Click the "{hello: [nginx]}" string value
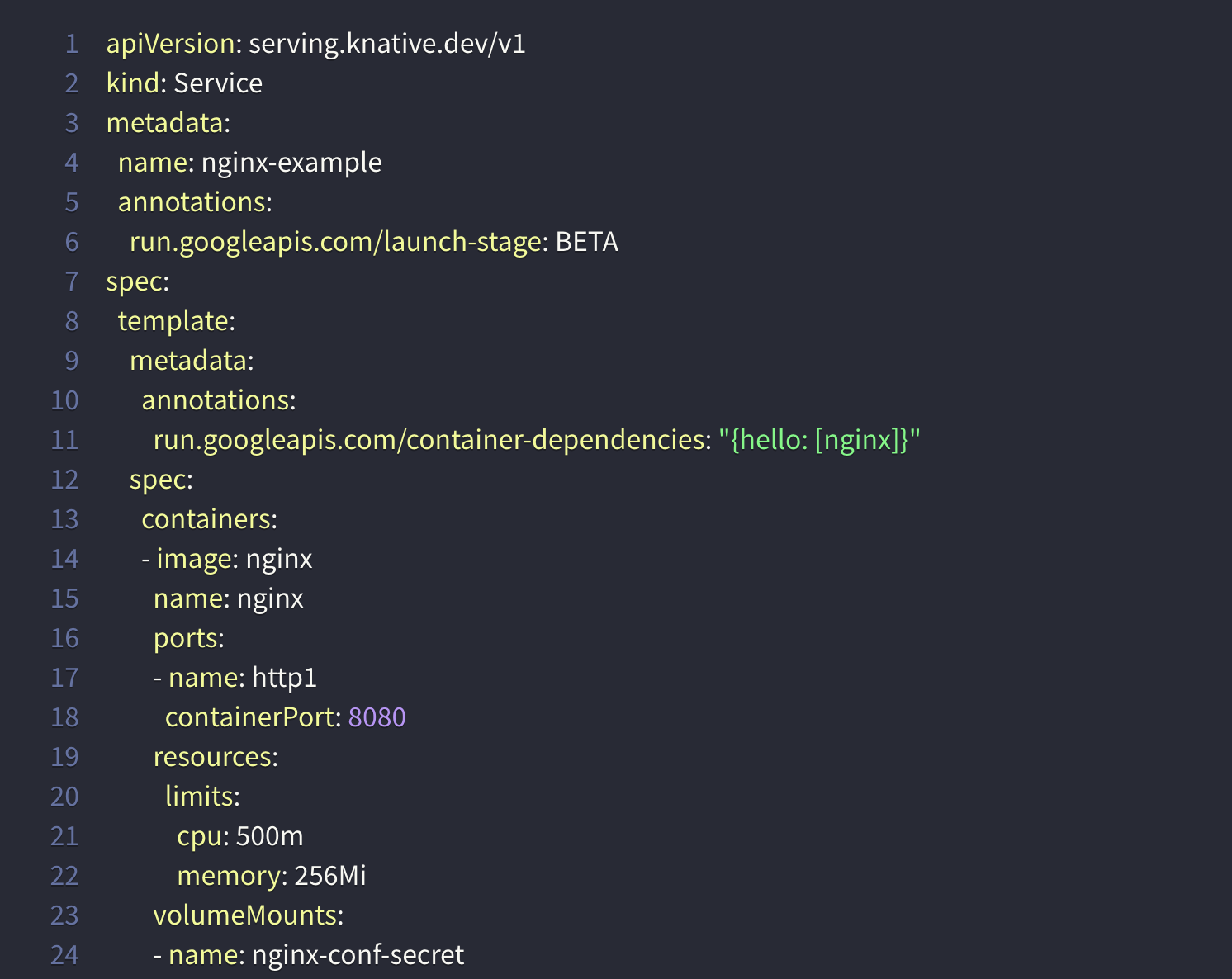The width and height of the screenshot is (1232, 979). (x=818, y=440)
